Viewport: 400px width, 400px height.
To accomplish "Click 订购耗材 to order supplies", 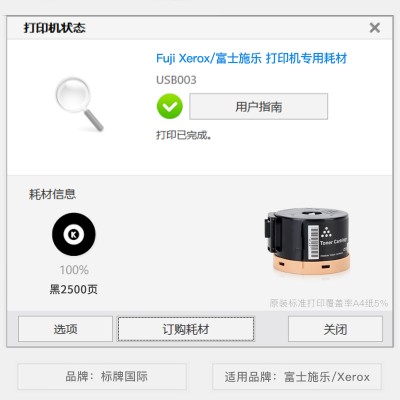I will pyautogui.click(x=186, y=329).
